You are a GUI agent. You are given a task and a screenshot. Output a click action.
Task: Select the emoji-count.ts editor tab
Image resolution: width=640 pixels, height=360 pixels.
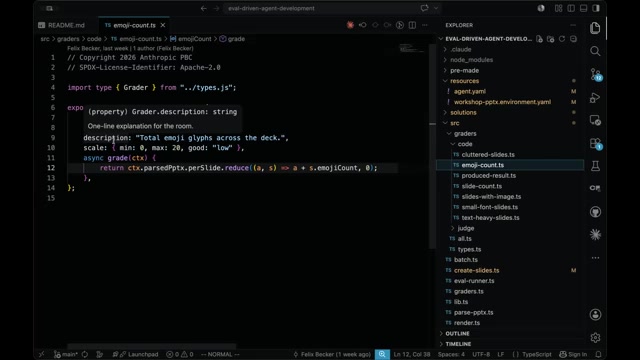click(134, 25)
